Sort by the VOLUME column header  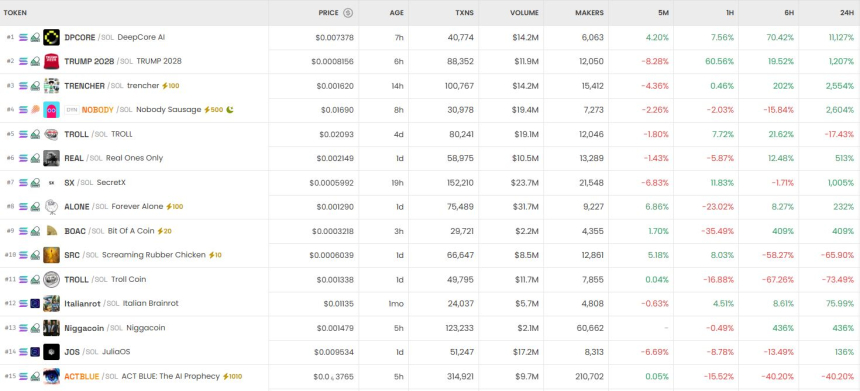[524, 13]
